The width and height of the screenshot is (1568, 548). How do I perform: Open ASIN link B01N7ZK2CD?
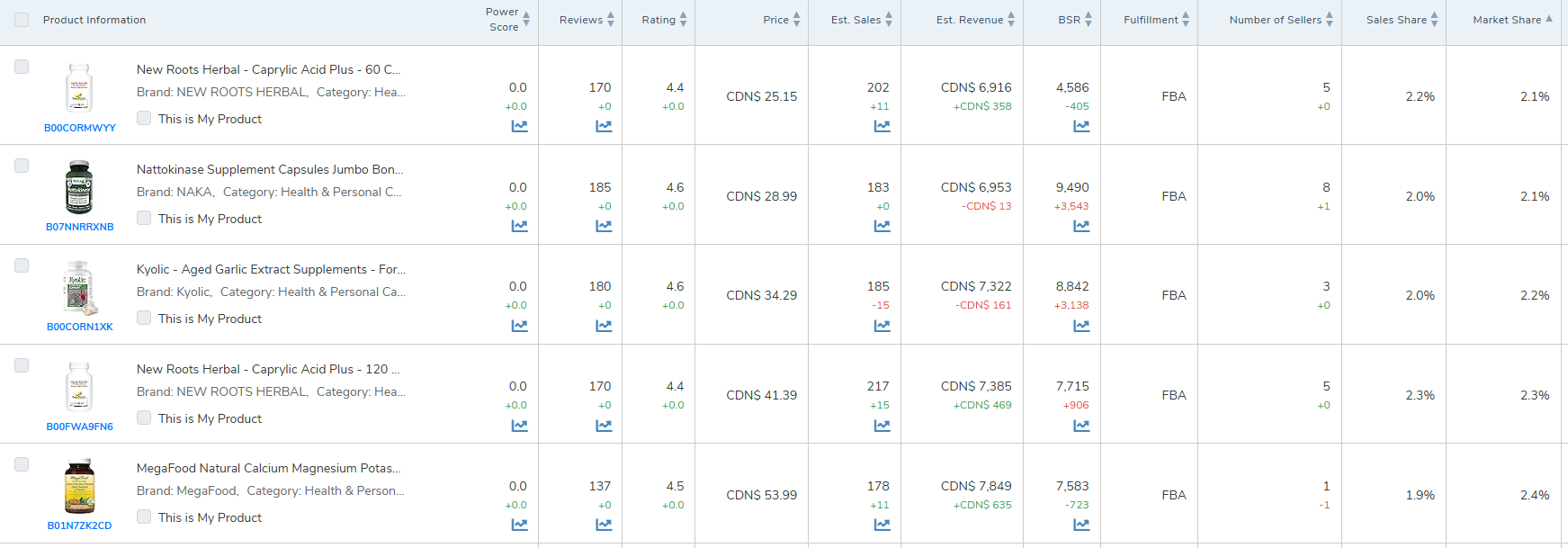pyautogui.click(x=80, y=526)
